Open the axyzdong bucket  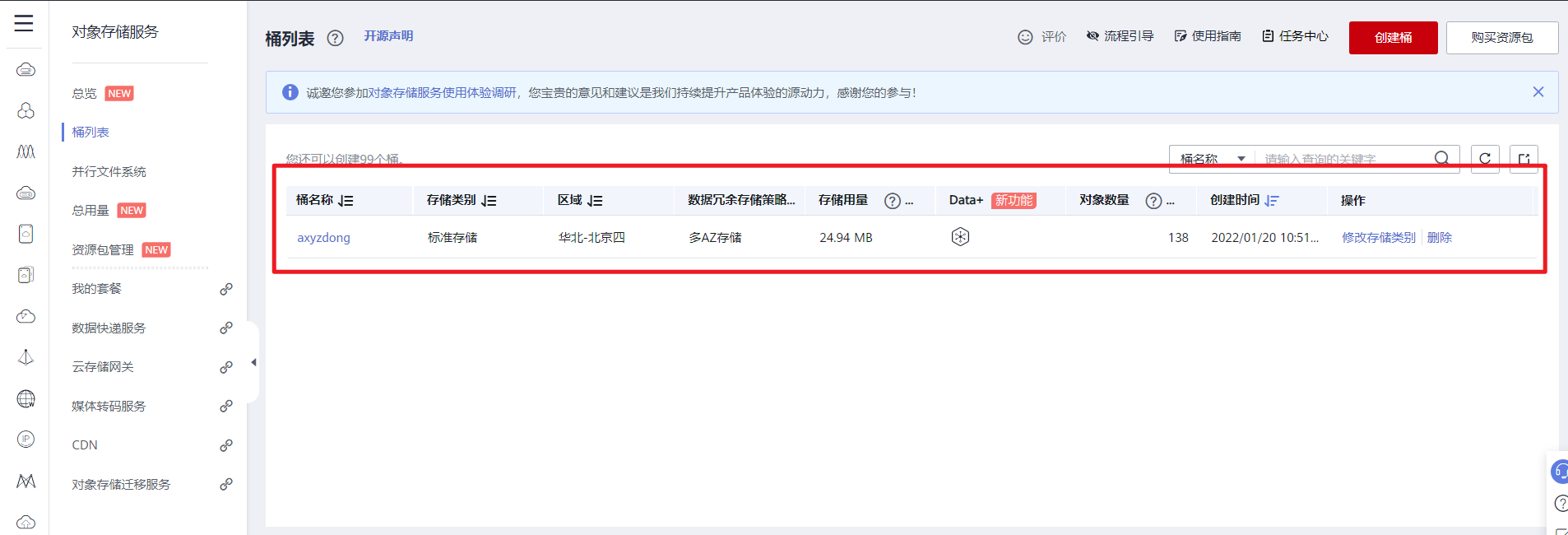point(323,237)
